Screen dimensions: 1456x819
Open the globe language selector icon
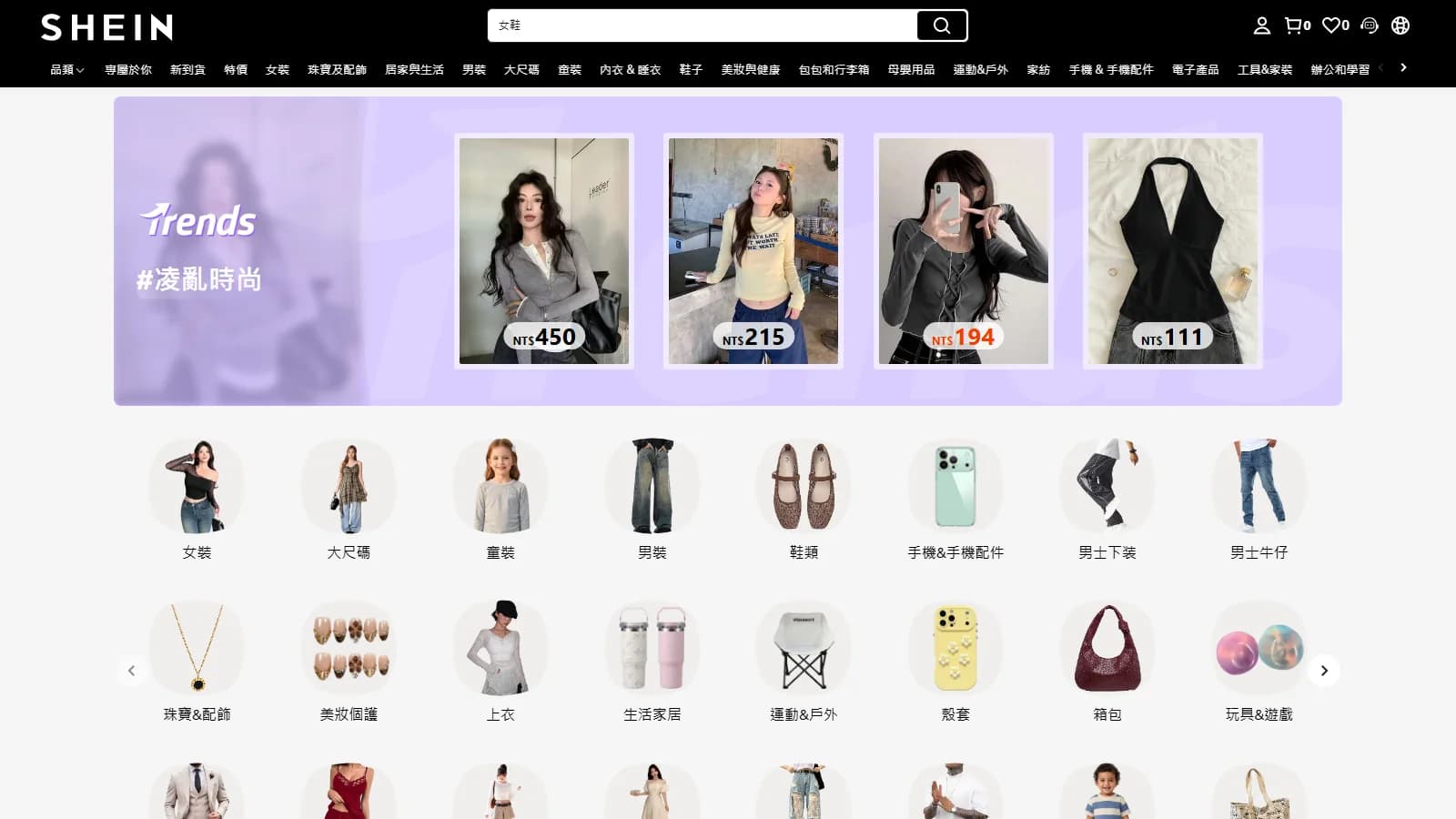[1400, 25]
